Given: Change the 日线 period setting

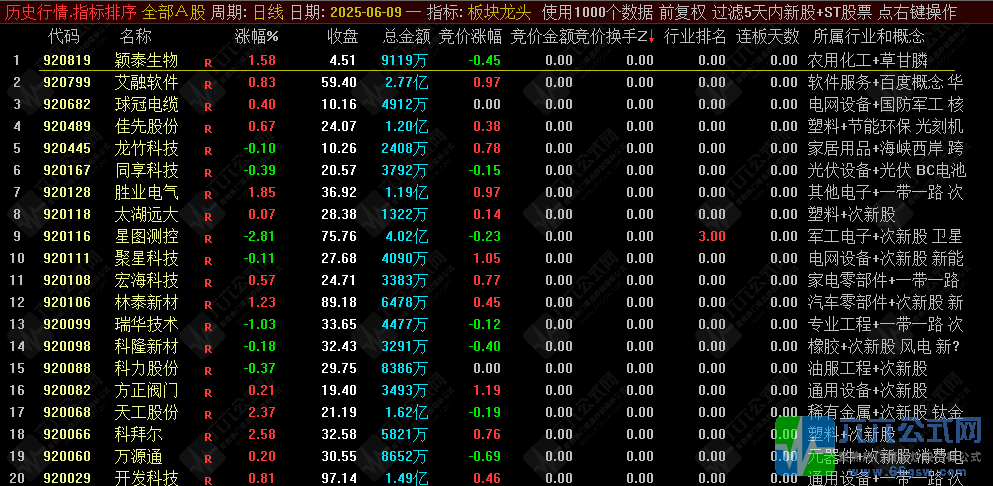Looking at the screenshot, I should click(267, 12).
